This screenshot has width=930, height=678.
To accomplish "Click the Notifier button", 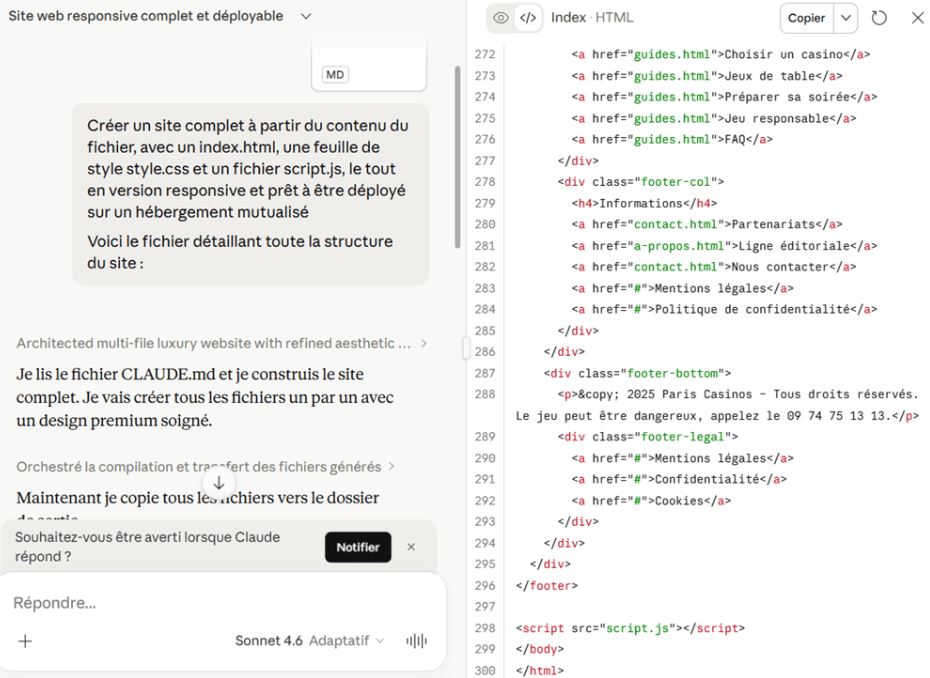I will 358,547.
